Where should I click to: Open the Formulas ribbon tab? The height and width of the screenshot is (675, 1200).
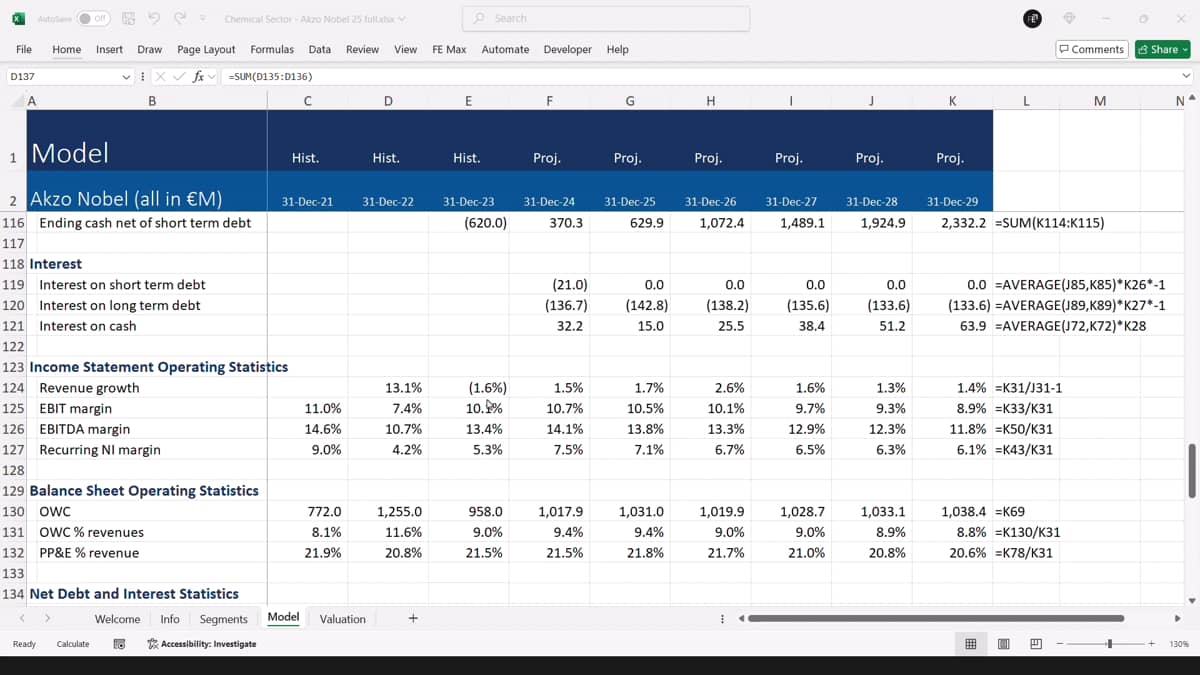(272, 49)
